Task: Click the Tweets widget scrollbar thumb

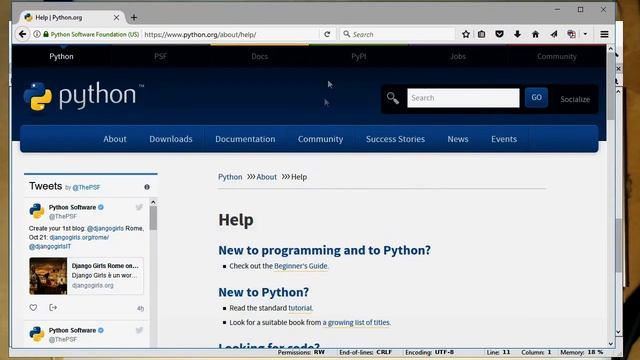Action: 153,218
